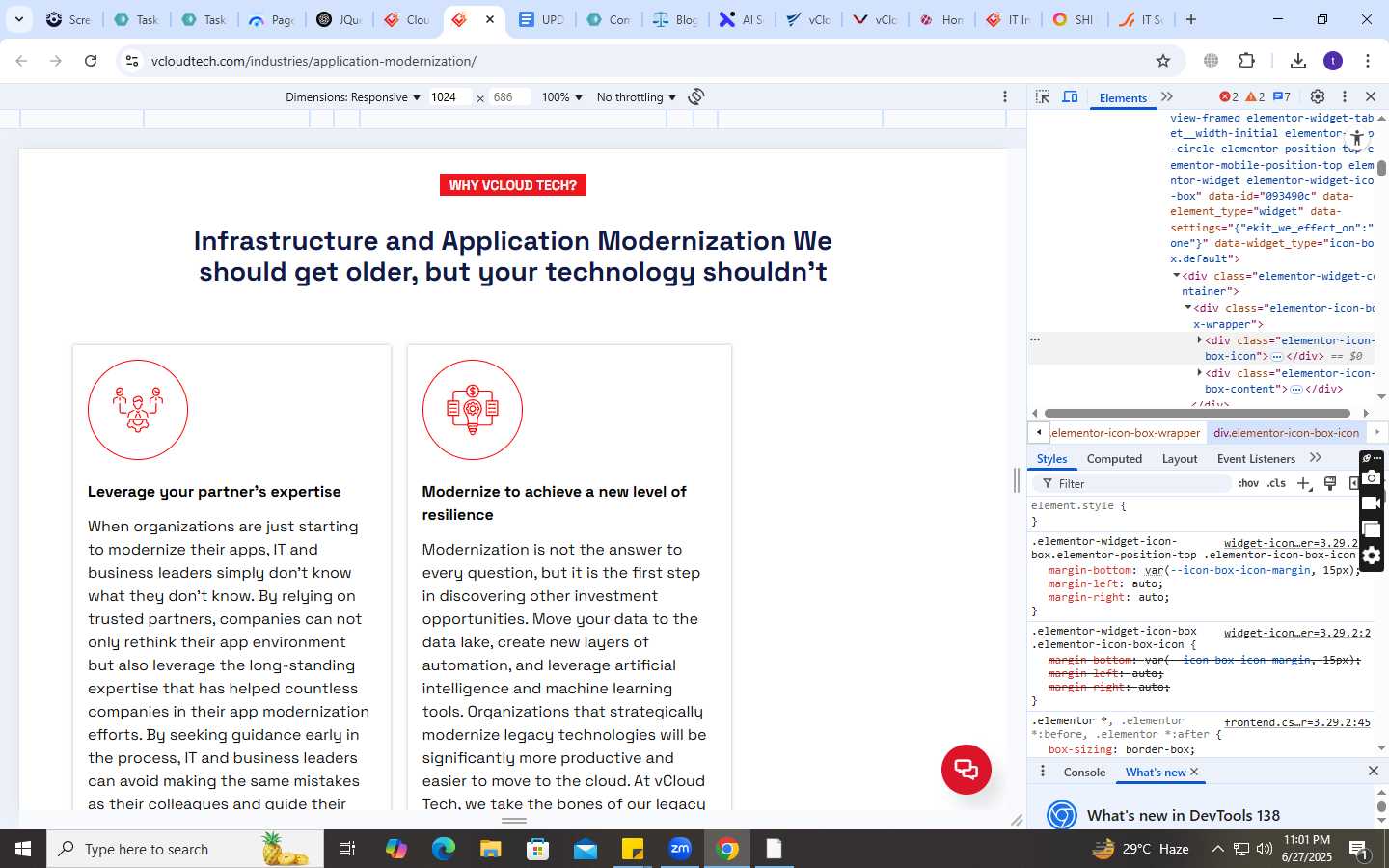Open a new browser tab
The width and height of the screenshot is (1389, 868).
point(1191,19)
